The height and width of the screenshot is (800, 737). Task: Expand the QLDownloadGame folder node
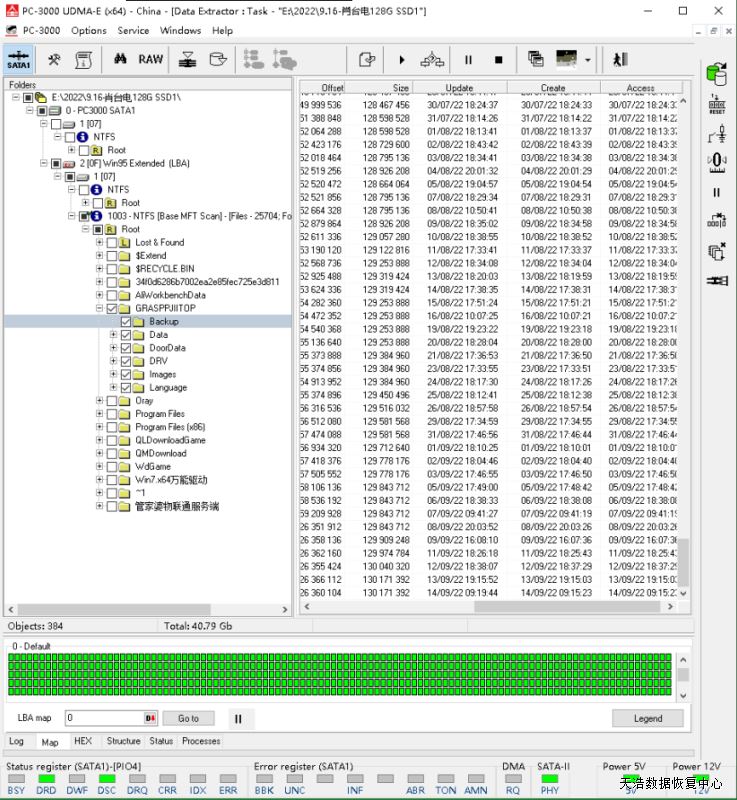click(99, 440)
